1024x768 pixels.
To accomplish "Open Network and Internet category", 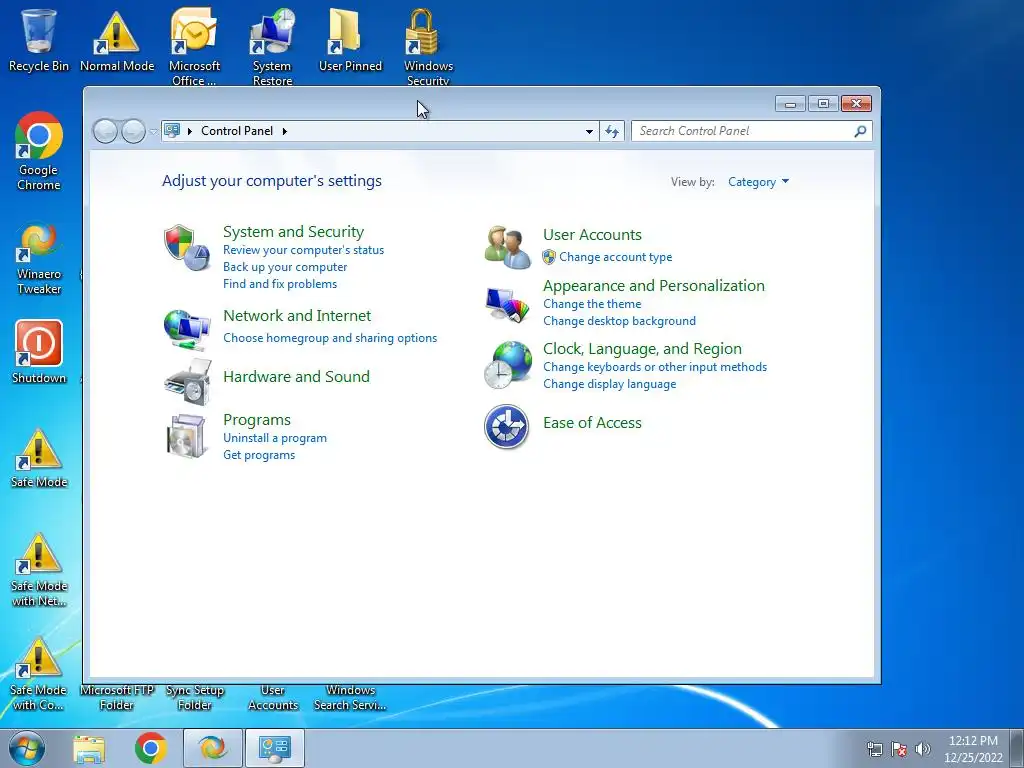I will [x=297, y=316].
